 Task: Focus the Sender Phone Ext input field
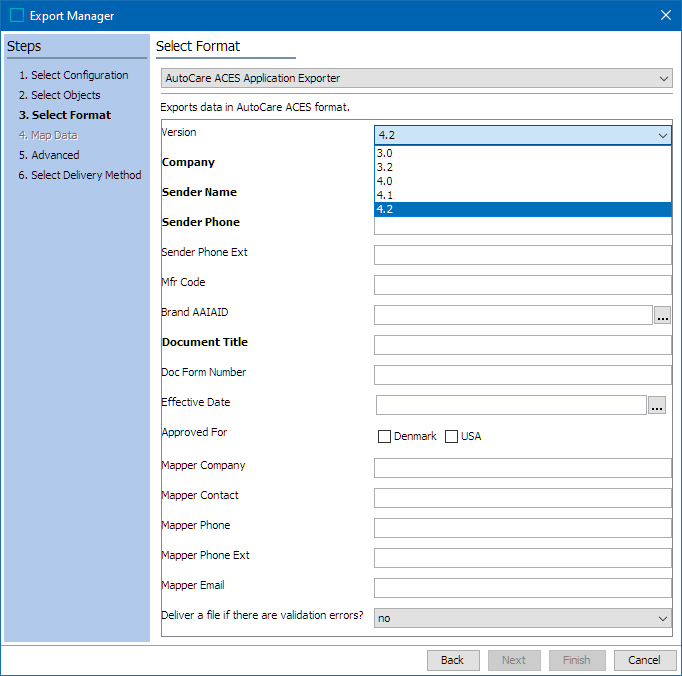[x=523, y=255]
